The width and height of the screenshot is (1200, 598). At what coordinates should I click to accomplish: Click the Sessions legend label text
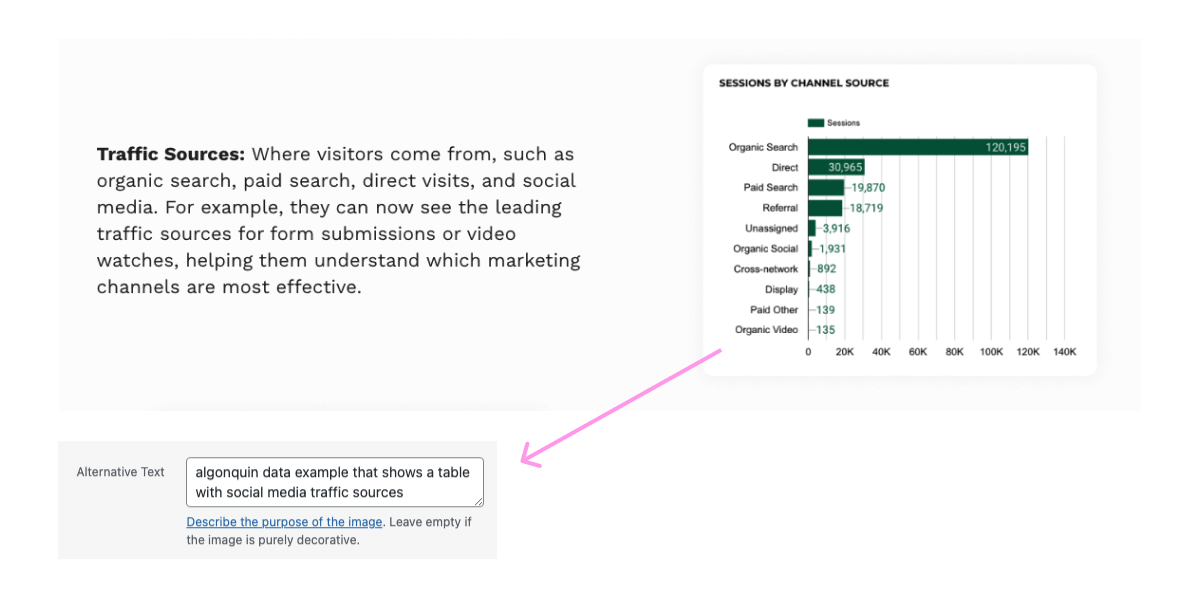click(843, 123)
